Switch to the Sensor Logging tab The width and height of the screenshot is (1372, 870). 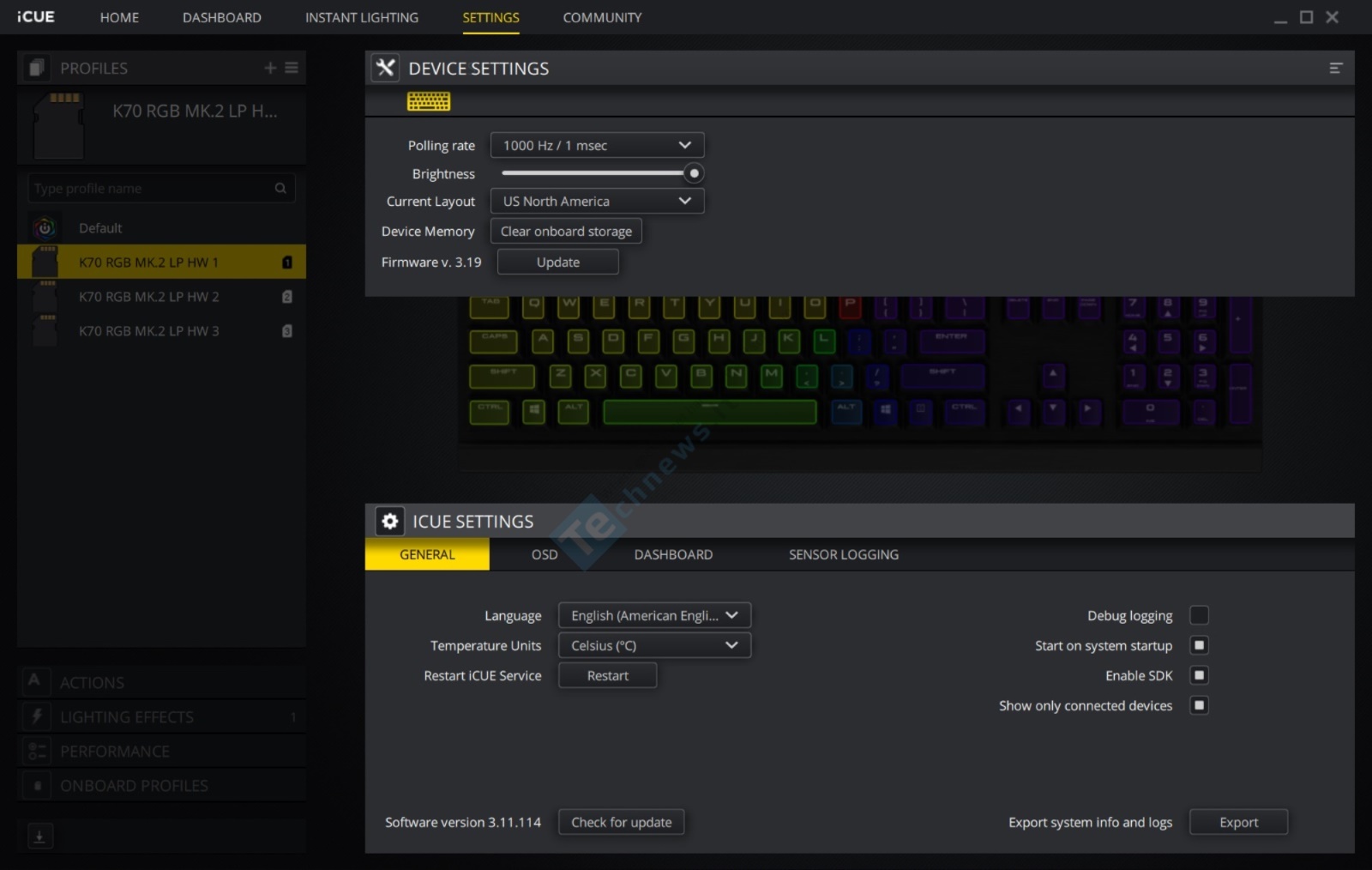click(844, 554)
